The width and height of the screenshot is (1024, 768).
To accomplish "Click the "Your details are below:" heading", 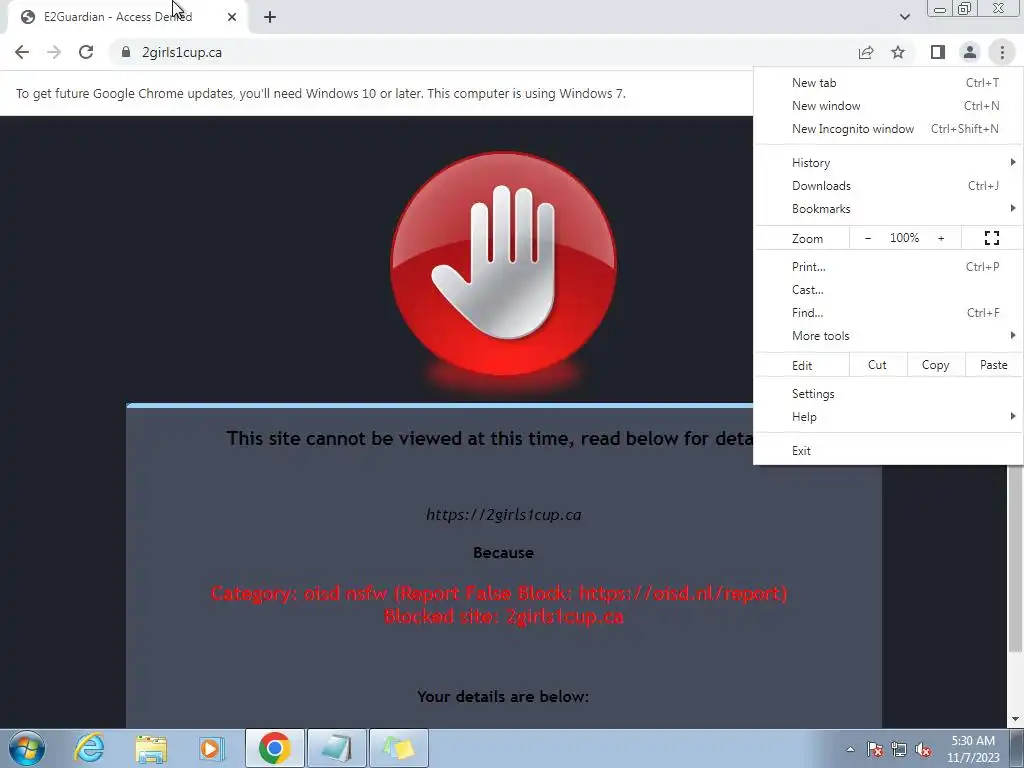I will tap(503, 697).
